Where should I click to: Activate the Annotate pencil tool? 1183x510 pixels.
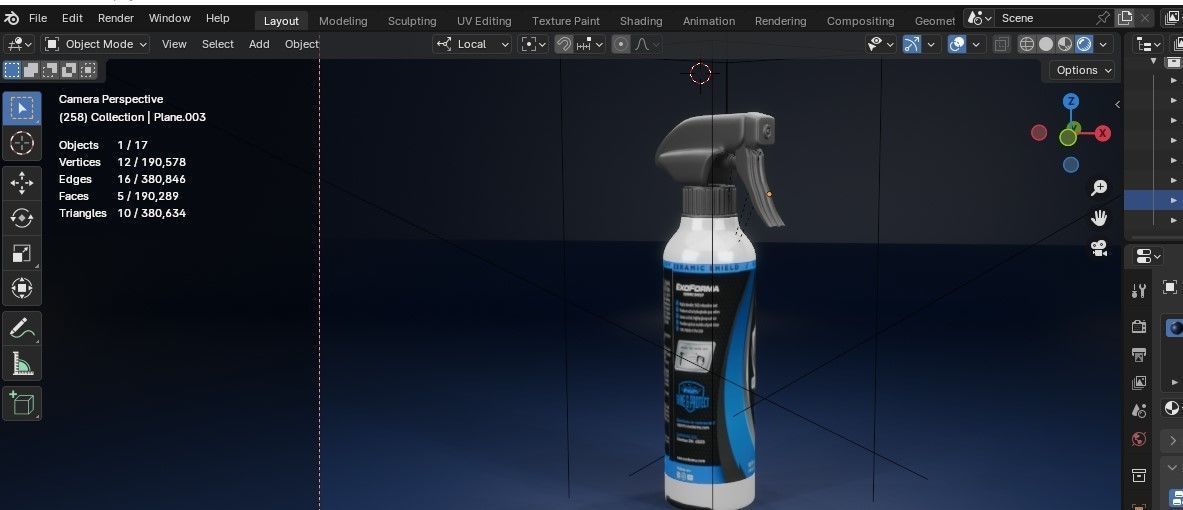[x=22, y=328]
